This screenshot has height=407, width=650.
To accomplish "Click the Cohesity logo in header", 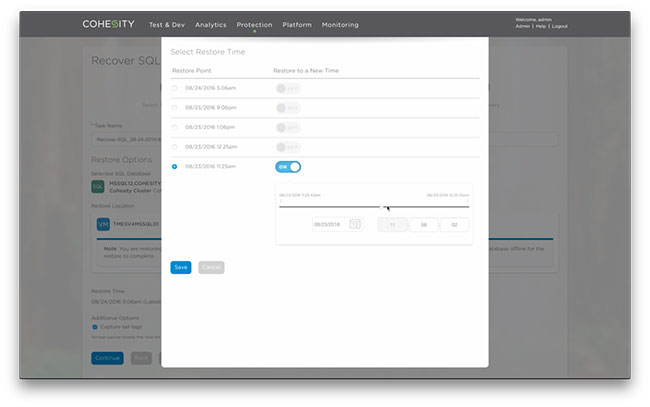I will coord(110,23).
